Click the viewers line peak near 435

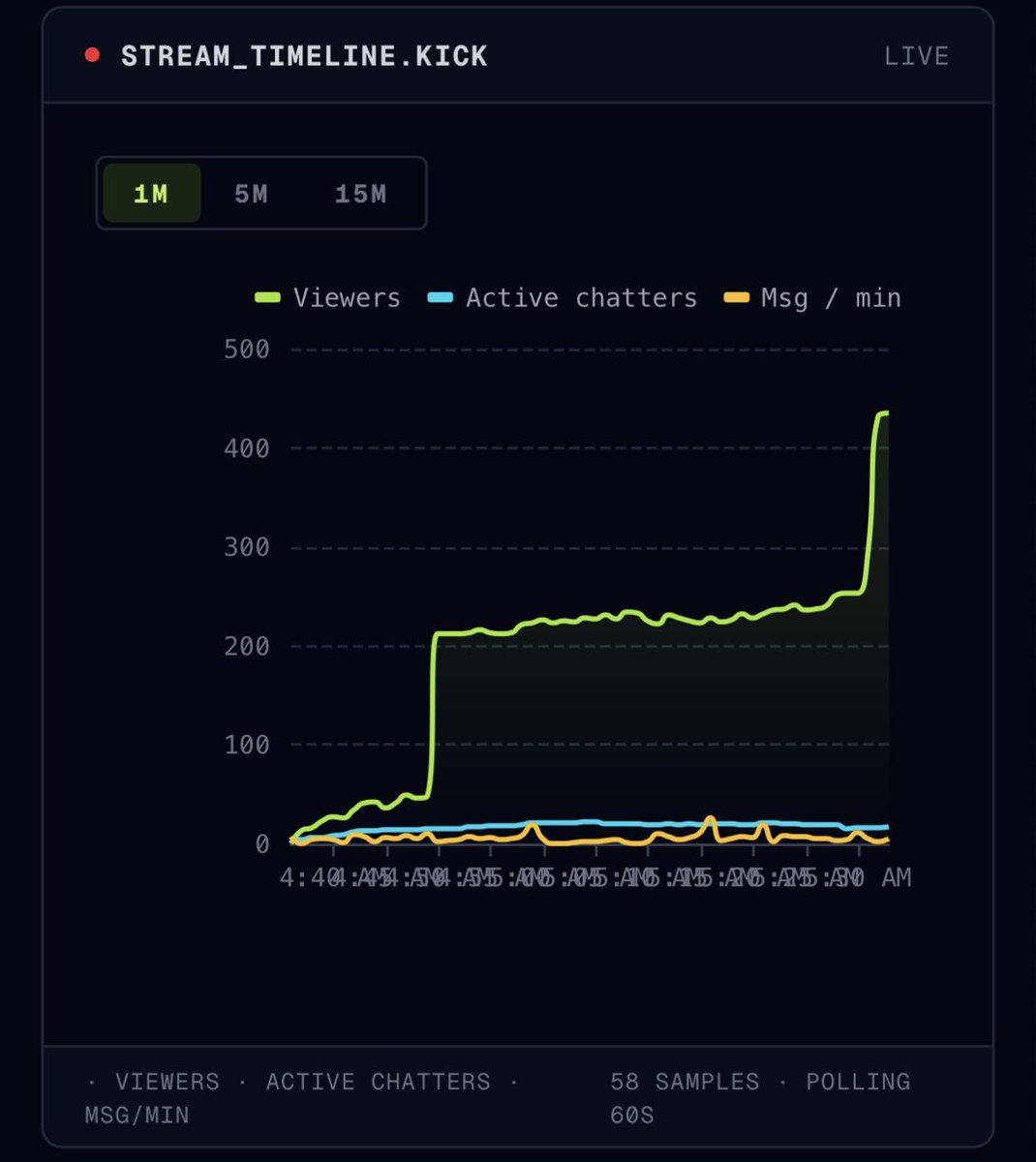tap(883, 413)
